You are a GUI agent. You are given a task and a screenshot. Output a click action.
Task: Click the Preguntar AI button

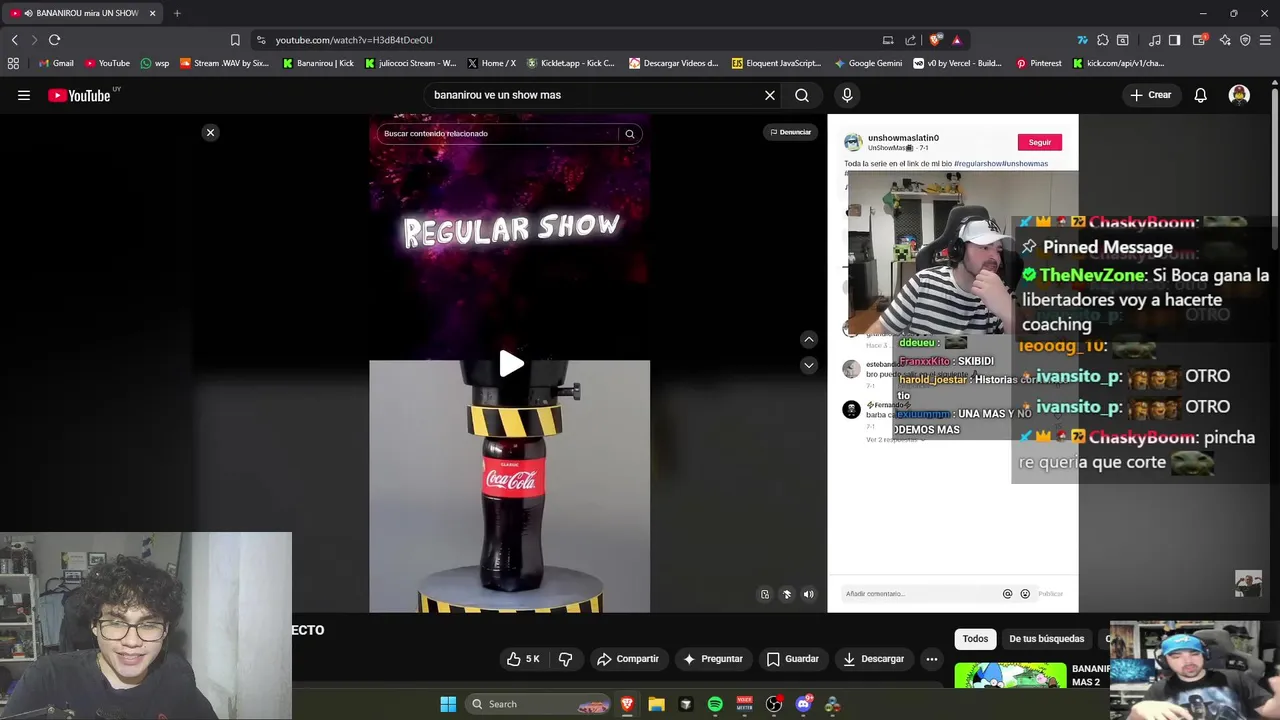(712, 659)
